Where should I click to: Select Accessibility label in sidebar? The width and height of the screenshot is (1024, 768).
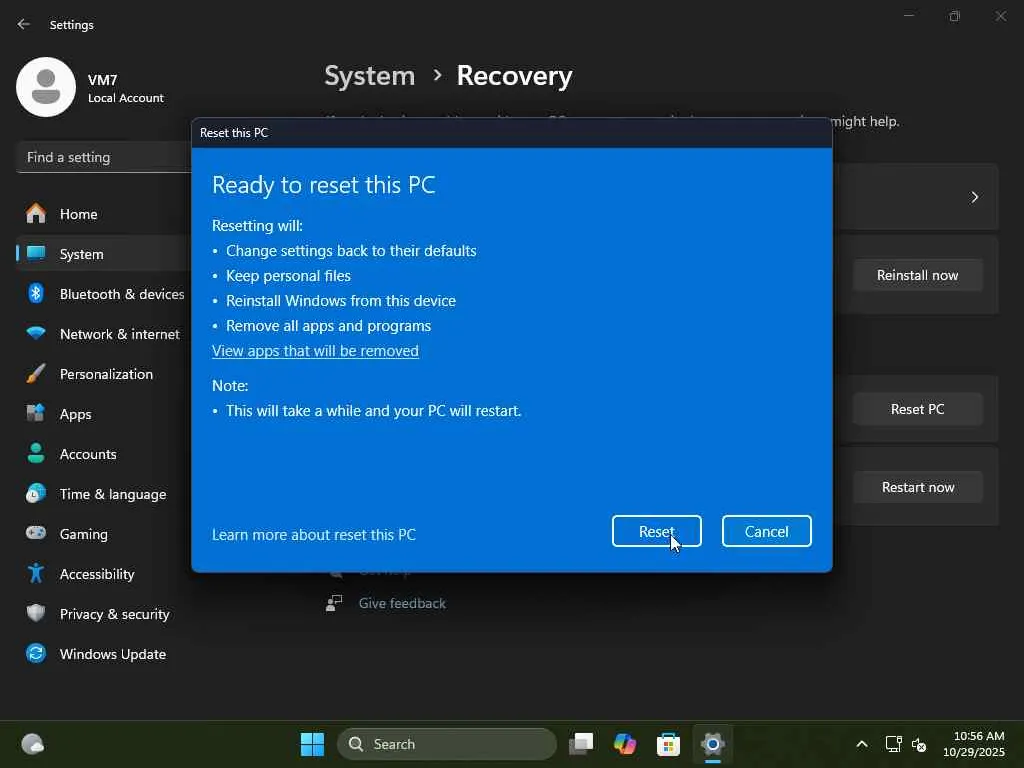97,573
